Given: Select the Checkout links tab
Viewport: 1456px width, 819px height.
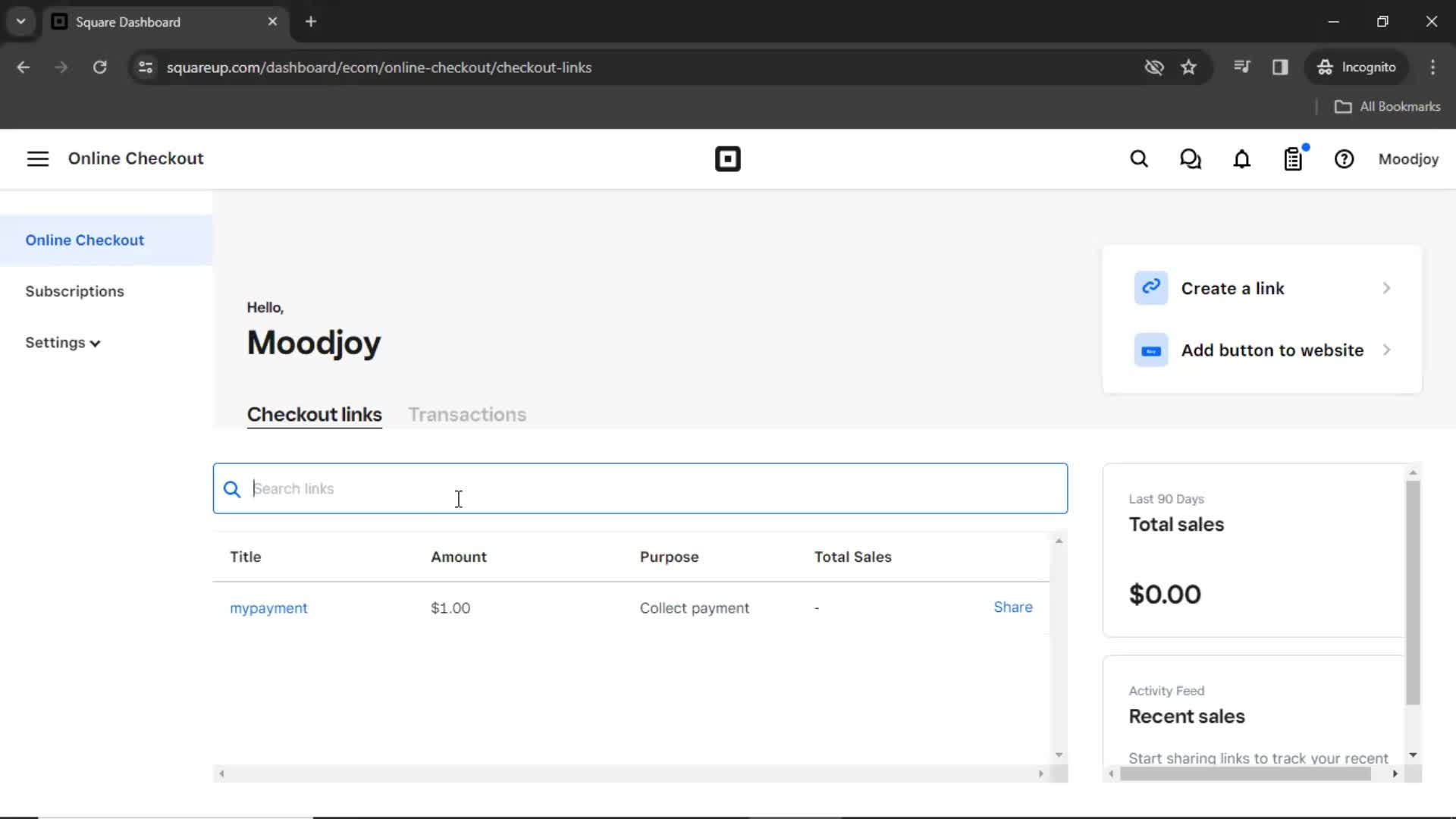Looking at the screenshot, I should click(314, 415).
